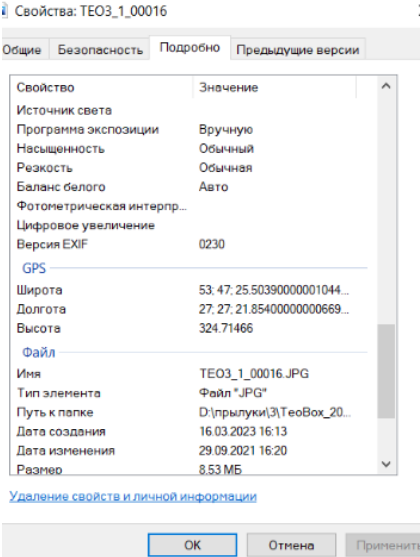The height and width of the screenshot is (557, 420).
Task: Click the Дата создания value
Action: [x=243, y=432]
